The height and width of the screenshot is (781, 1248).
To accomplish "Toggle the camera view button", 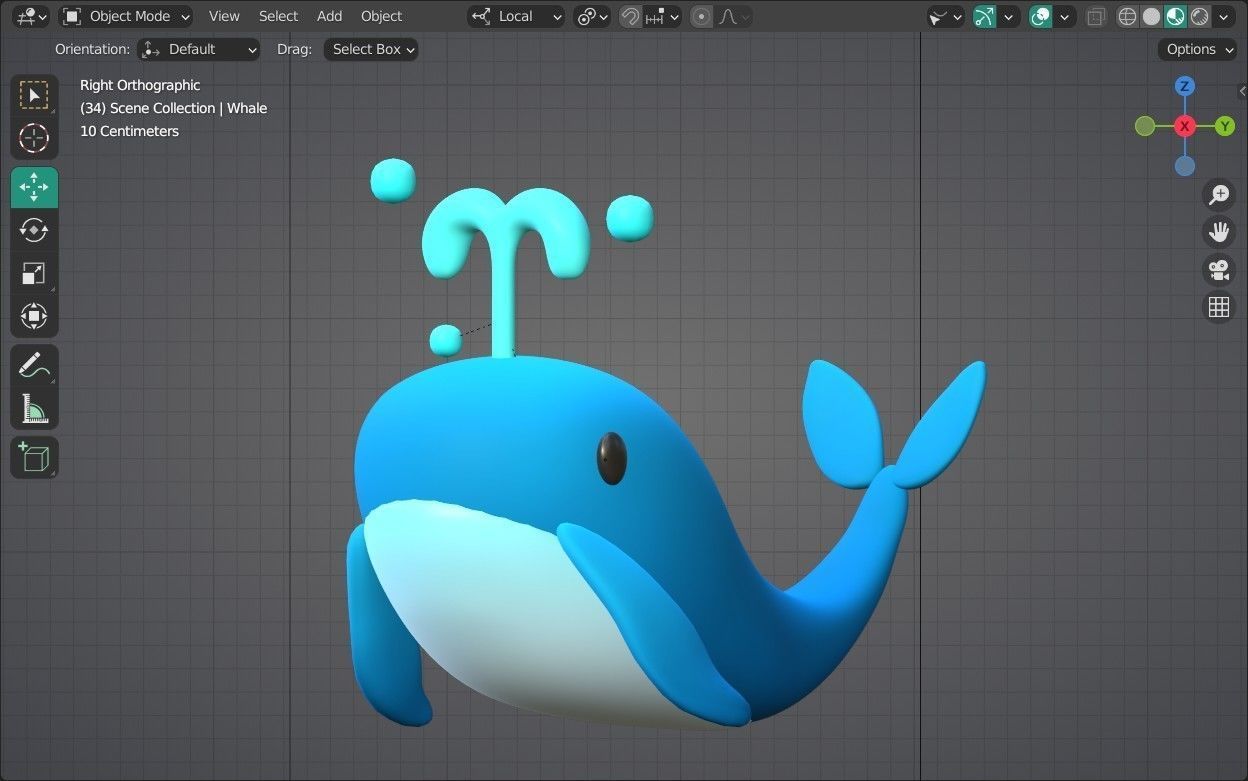I will (1218, 270).
